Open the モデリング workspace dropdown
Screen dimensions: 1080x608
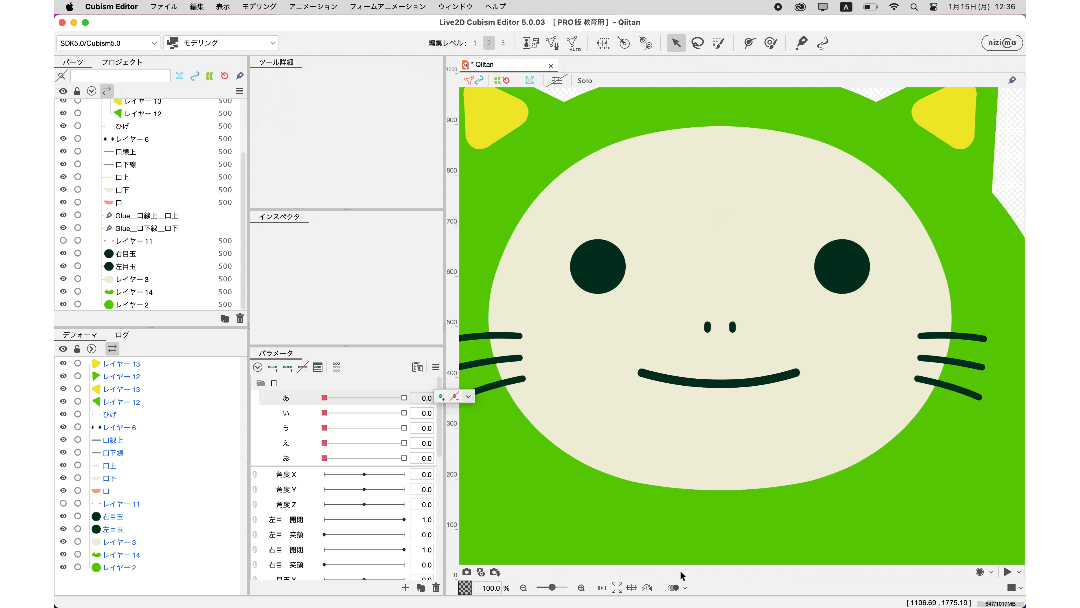(221, 43)
